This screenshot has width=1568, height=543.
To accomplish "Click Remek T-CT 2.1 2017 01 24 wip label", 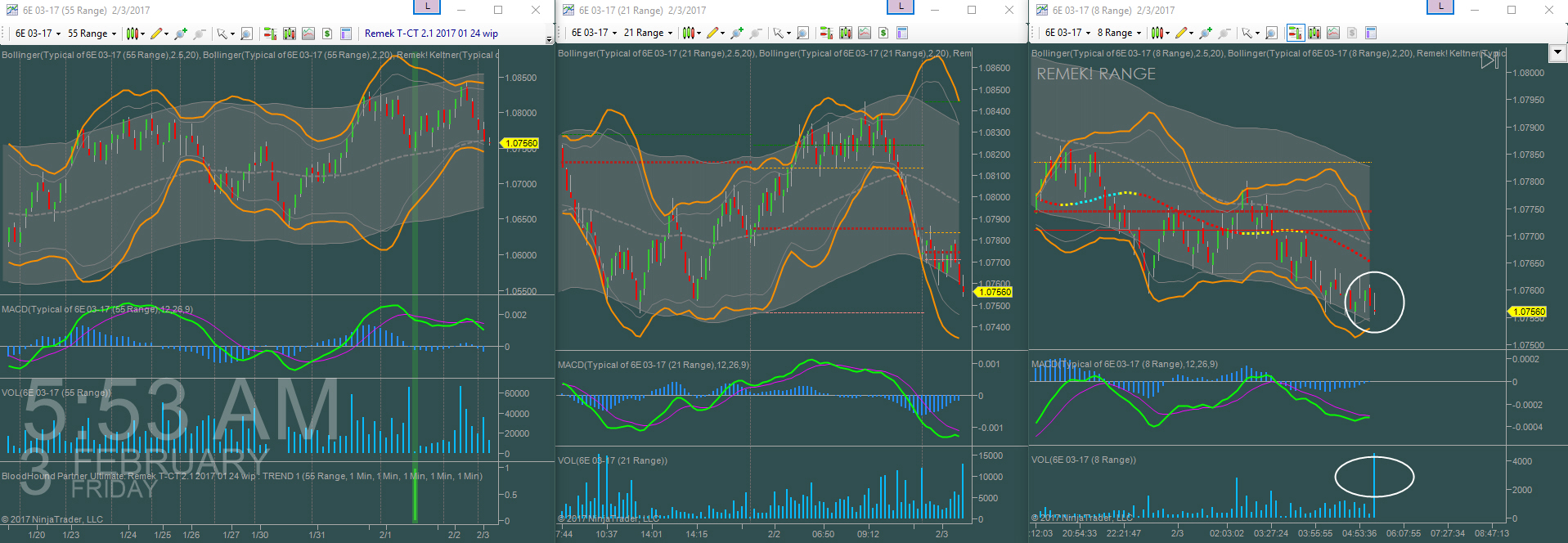I will point(431,34).
